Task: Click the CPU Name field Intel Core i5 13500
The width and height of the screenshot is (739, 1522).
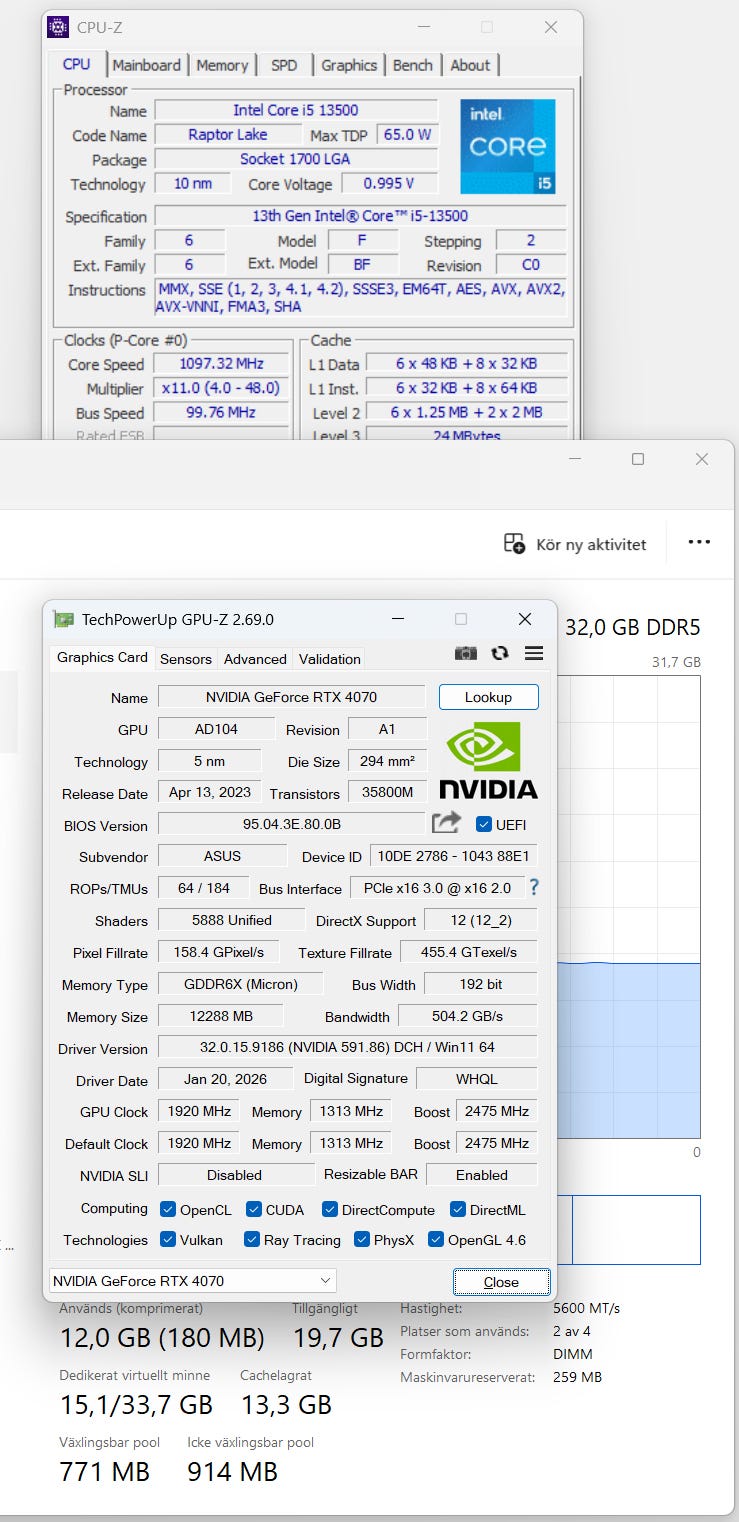Action: (x=296, y=110)
